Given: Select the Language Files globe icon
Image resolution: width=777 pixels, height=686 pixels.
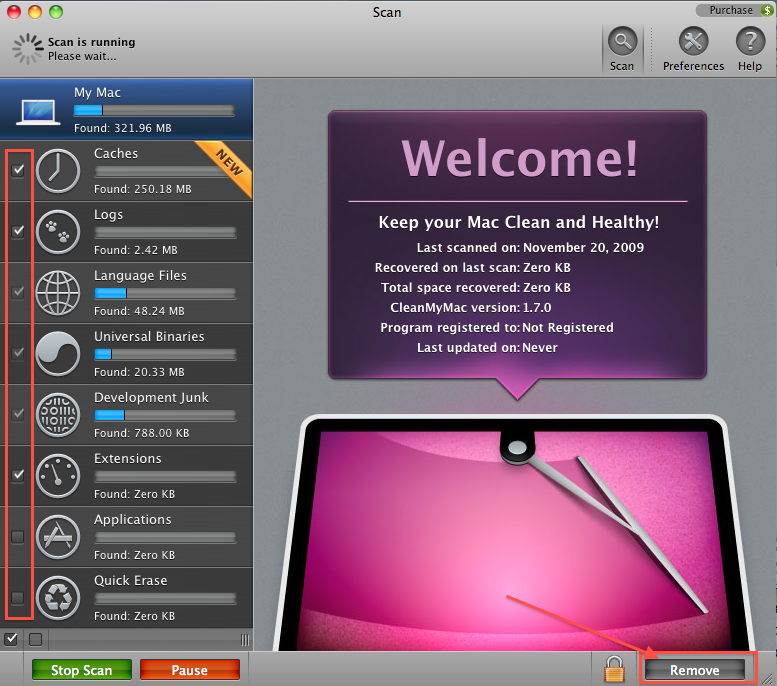Looking at the screenshot, I should (57, 293).
